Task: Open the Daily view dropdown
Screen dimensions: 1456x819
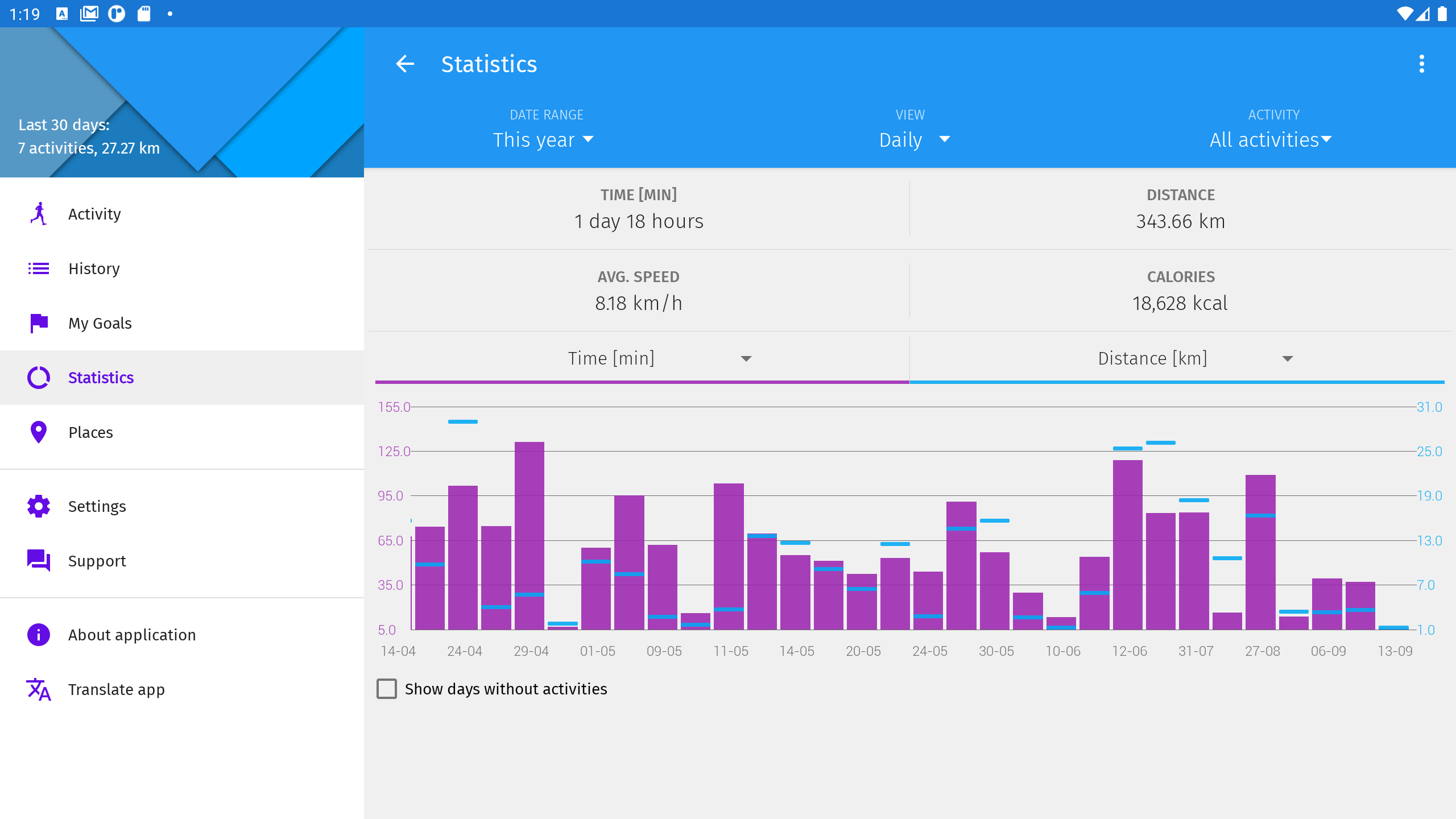Action: pyautogui.click(x=914, y=140)
